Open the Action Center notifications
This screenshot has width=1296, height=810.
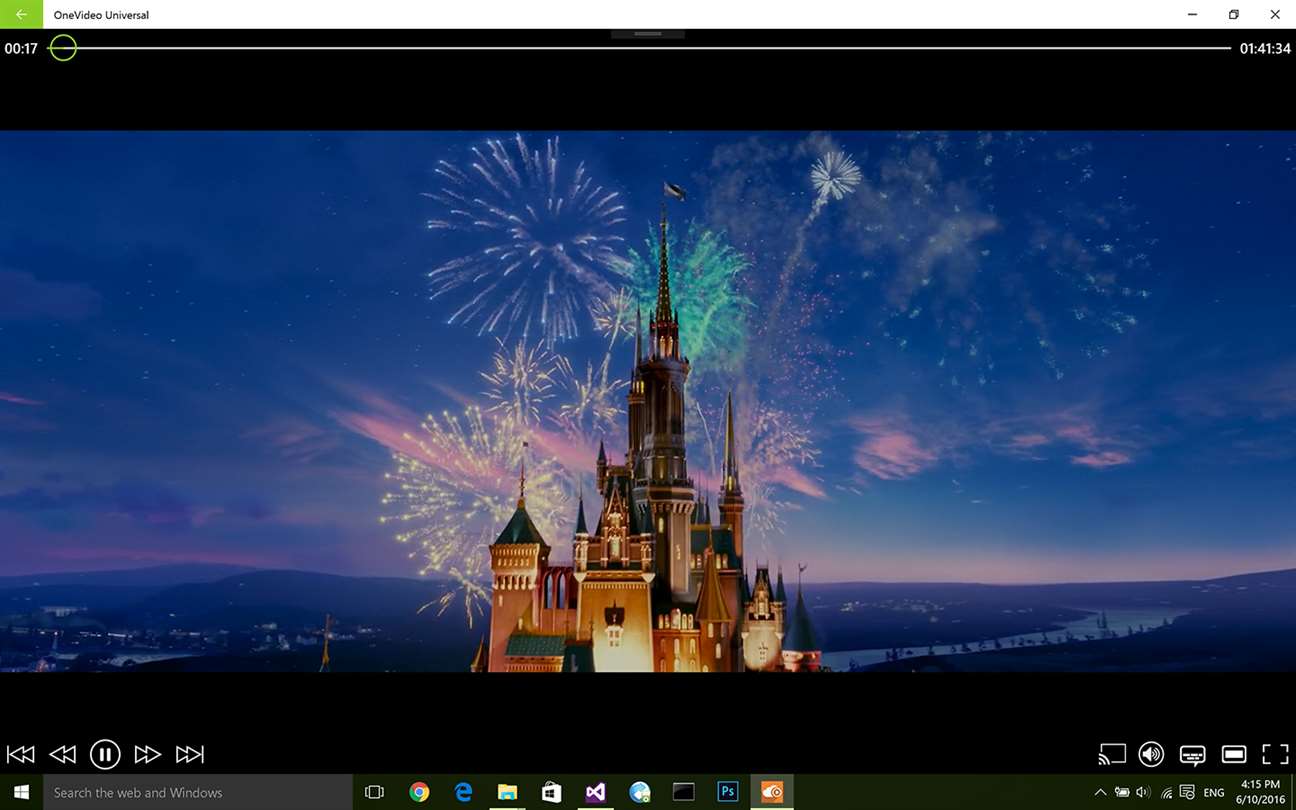click(1188, 792)
